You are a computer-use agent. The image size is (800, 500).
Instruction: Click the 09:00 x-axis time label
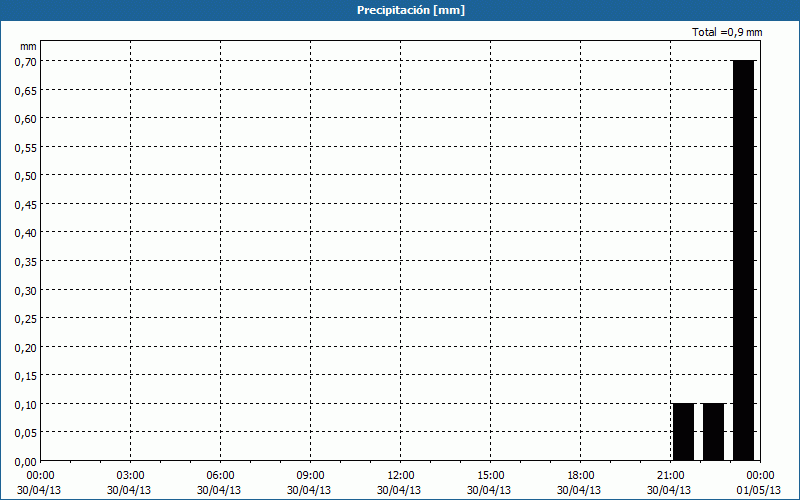(x=310, y=475)
